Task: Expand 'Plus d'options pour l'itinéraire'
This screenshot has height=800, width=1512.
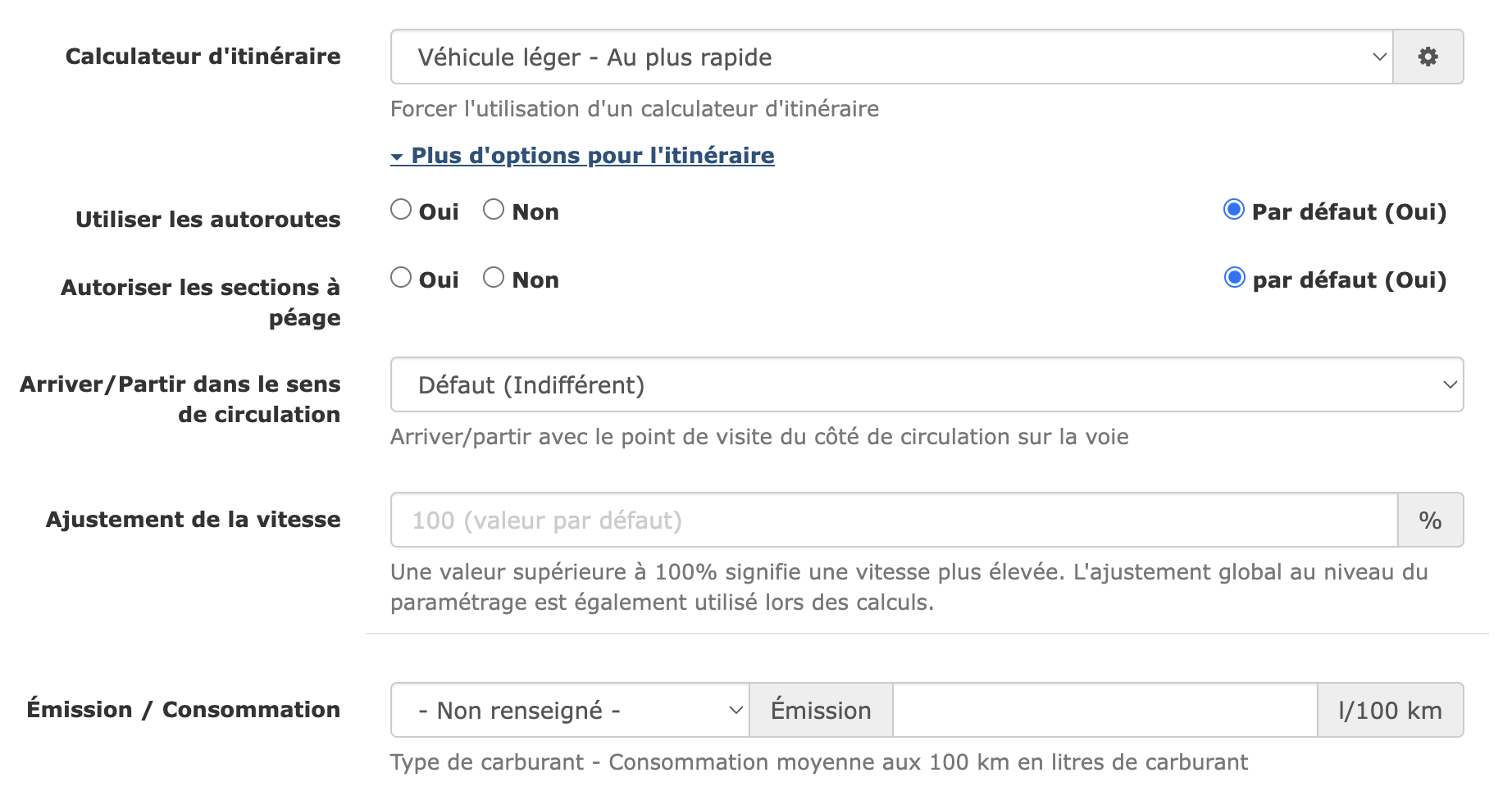Action: point(590,155)
